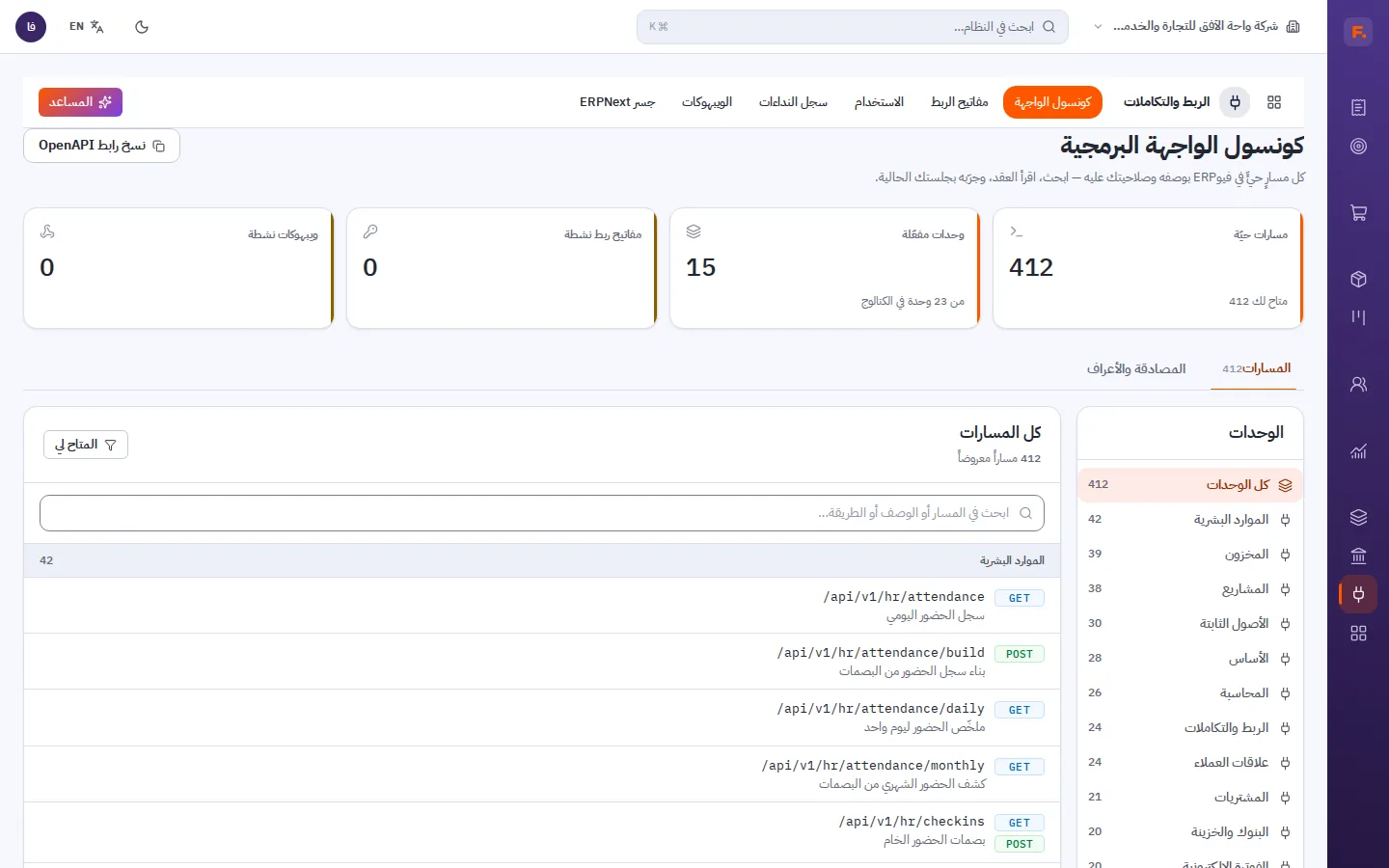This screenshot has width=1389, height=868.
Task: Click the وحدات مفعّلة 15 card
Action: [825, 268]
